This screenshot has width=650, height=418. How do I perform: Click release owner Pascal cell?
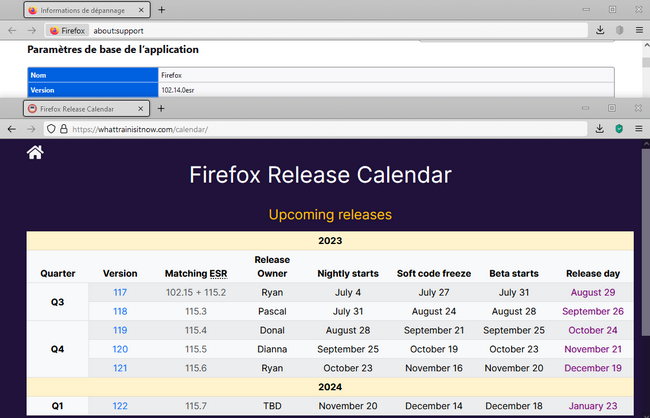pyautogui.click(x=272, y=311)
